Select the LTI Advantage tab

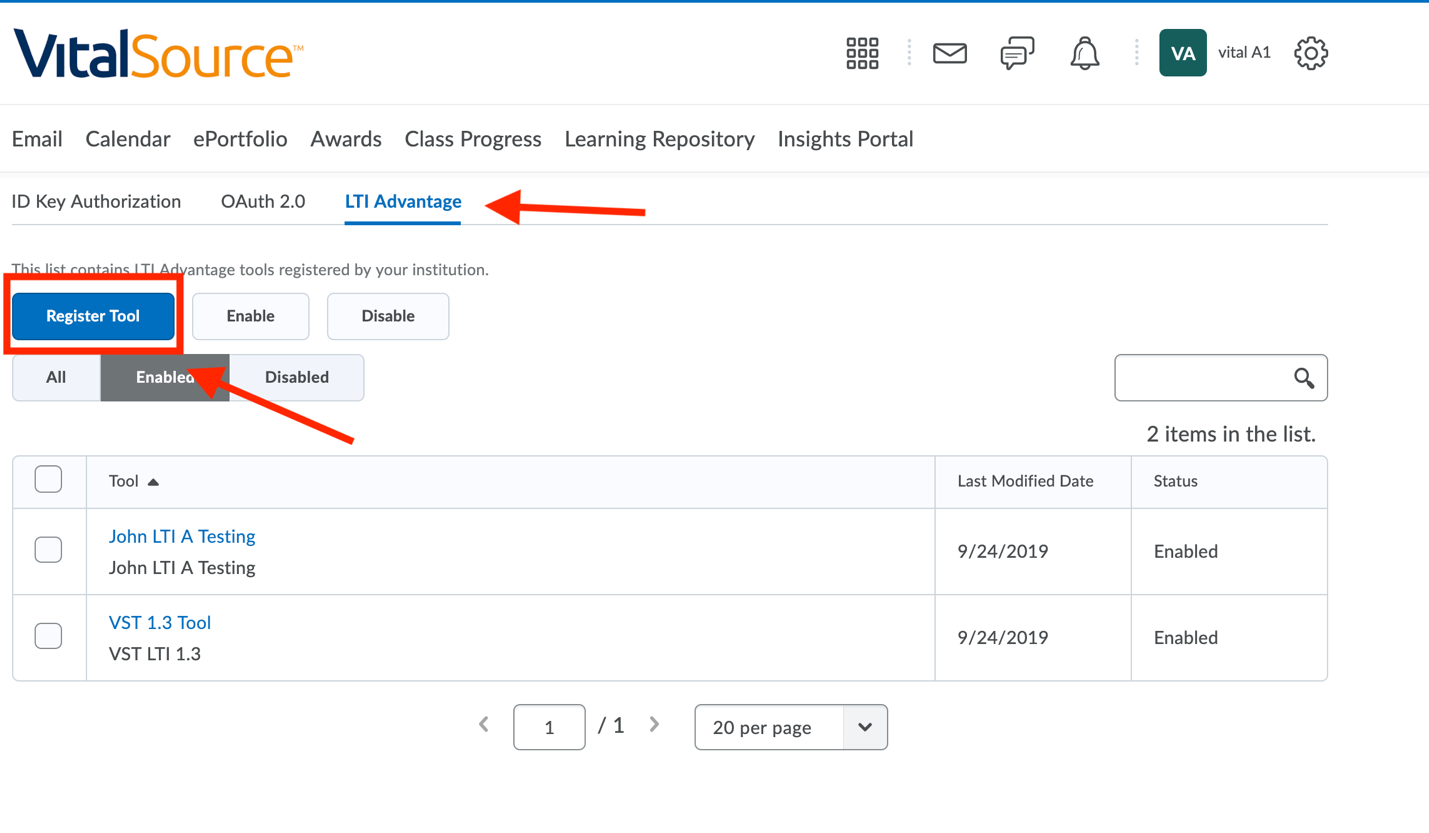pos(403,201)
